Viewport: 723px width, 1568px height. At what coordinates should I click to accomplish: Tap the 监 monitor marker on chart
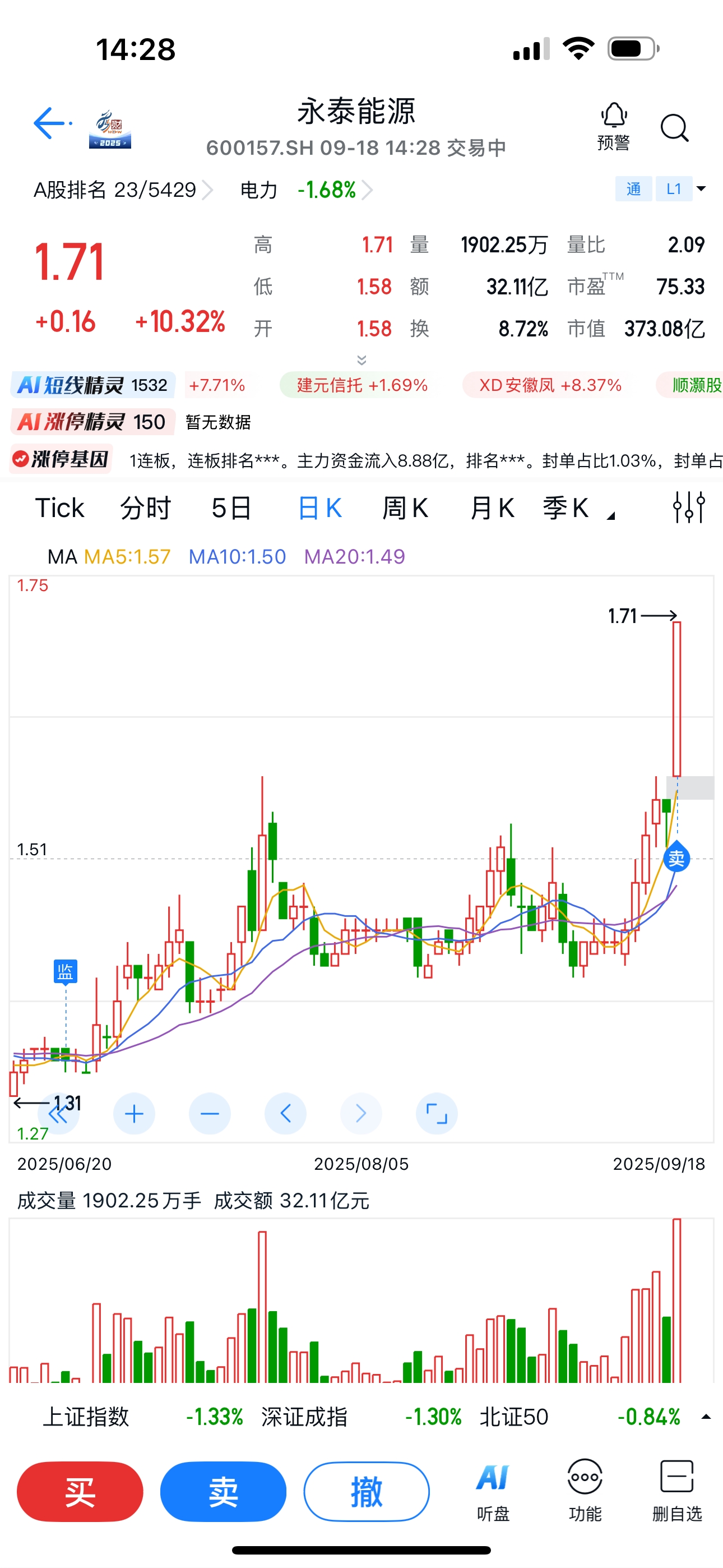point(66,971)
